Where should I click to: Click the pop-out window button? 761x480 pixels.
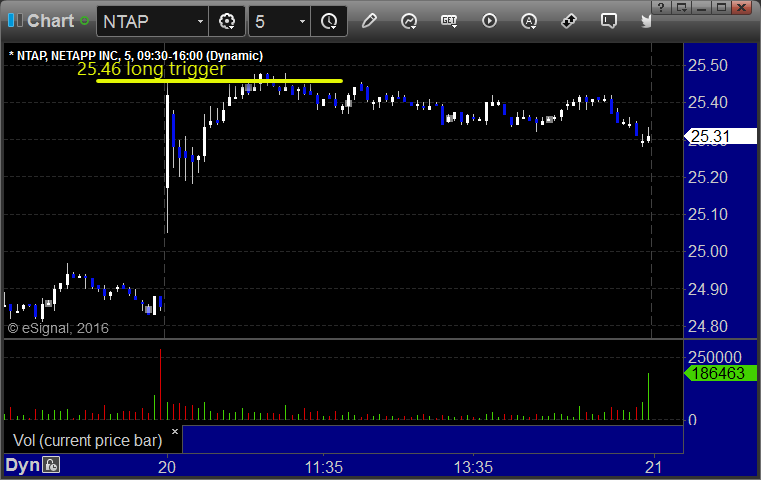coord(681,7)
